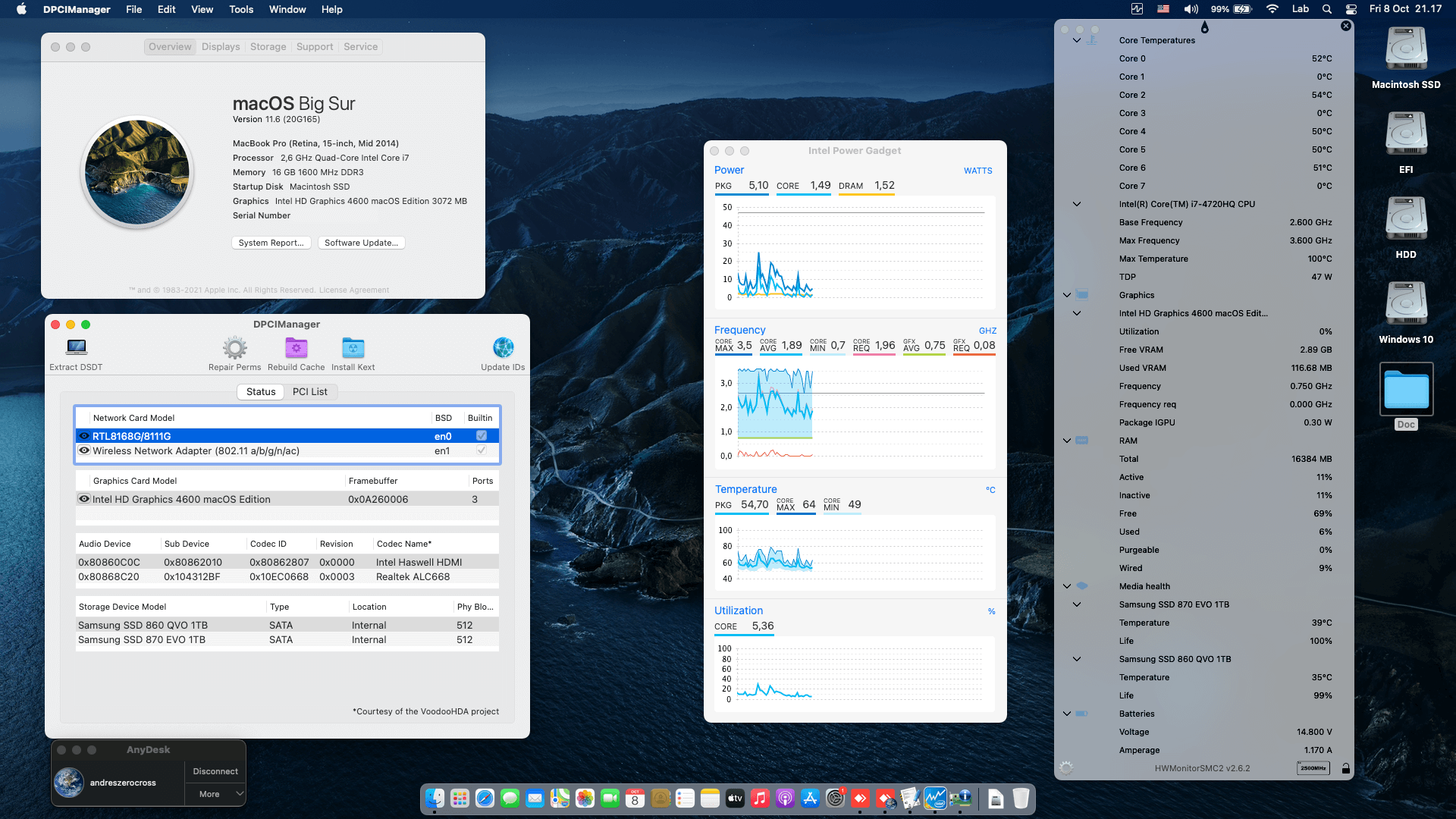Click the System Report button

coord(271,243)
